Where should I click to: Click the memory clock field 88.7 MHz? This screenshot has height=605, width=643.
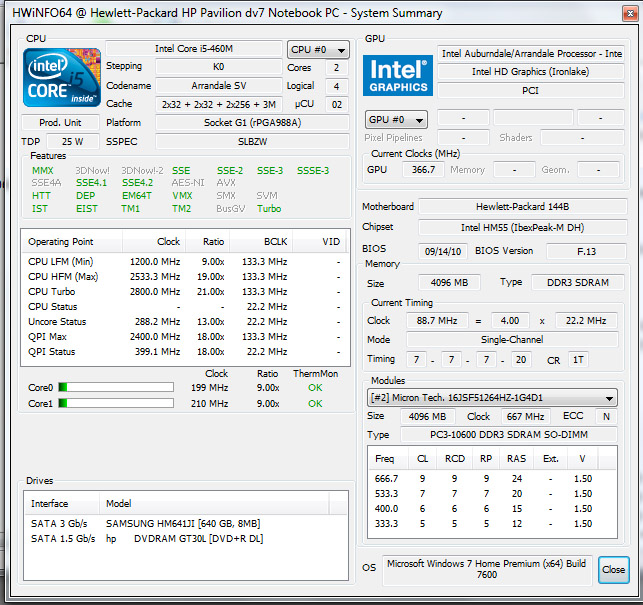[x=437, y=320]
